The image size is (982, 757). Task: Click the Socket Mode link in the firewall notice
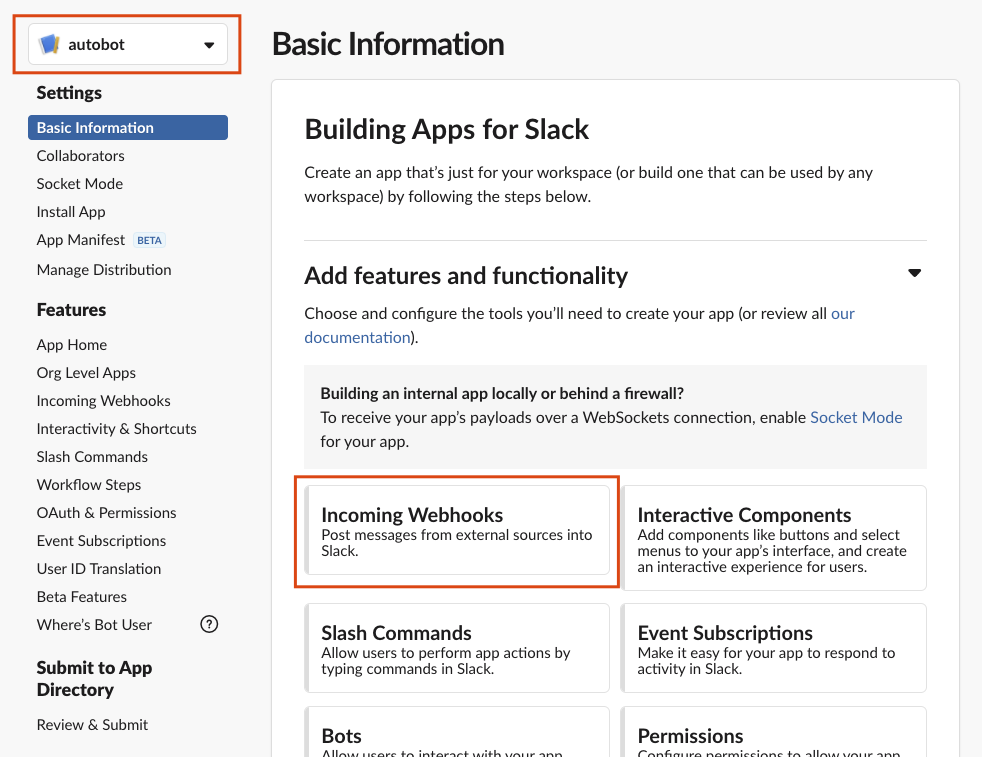(856, 418)
